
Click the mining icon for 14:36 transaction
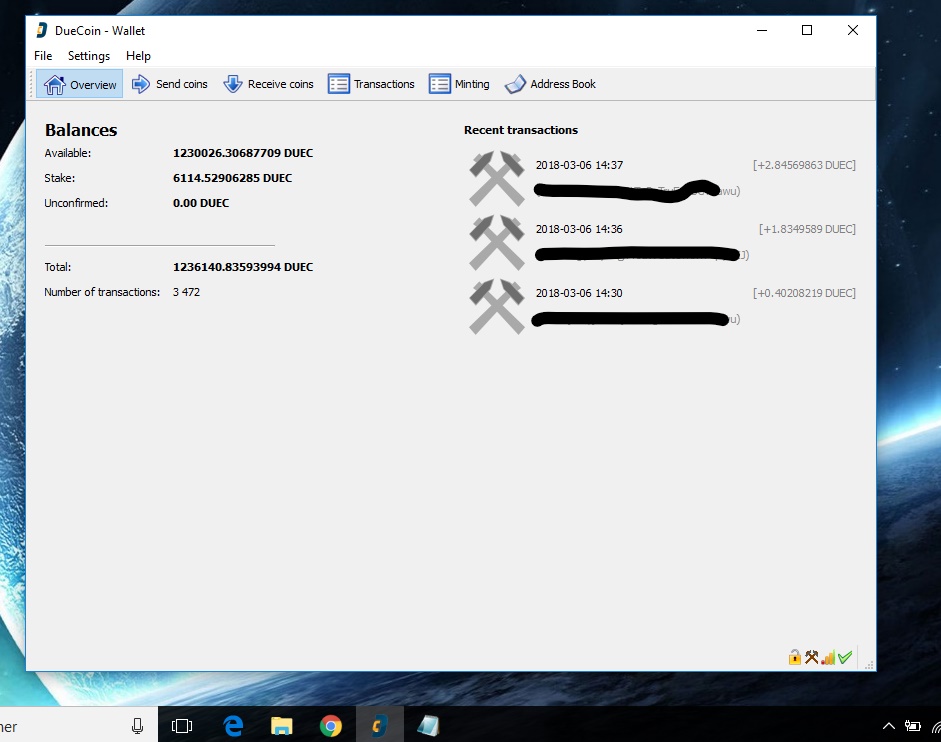(497, 243)
